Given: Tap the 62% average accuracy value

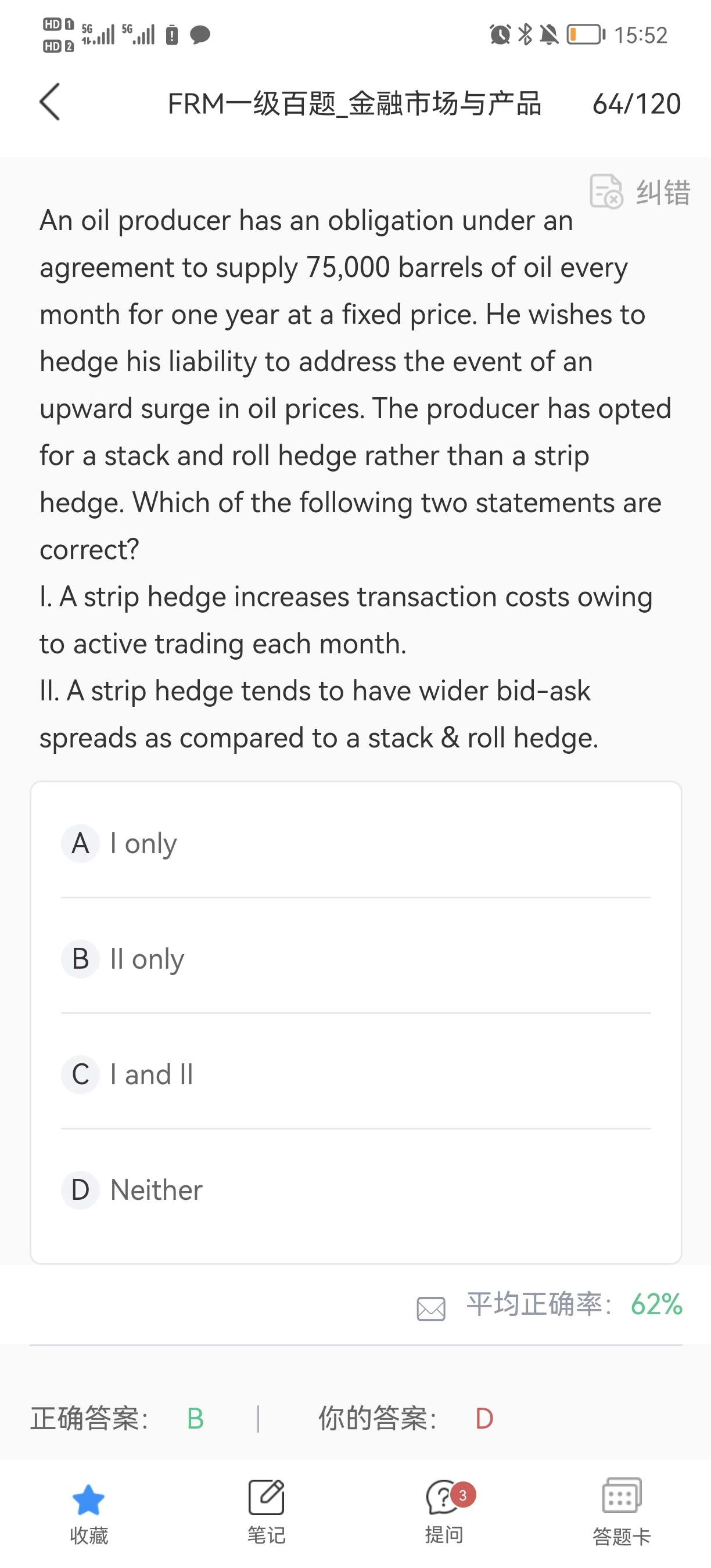Looking at the screenshot, I should pyautogui.click(x=656, y=1305).
